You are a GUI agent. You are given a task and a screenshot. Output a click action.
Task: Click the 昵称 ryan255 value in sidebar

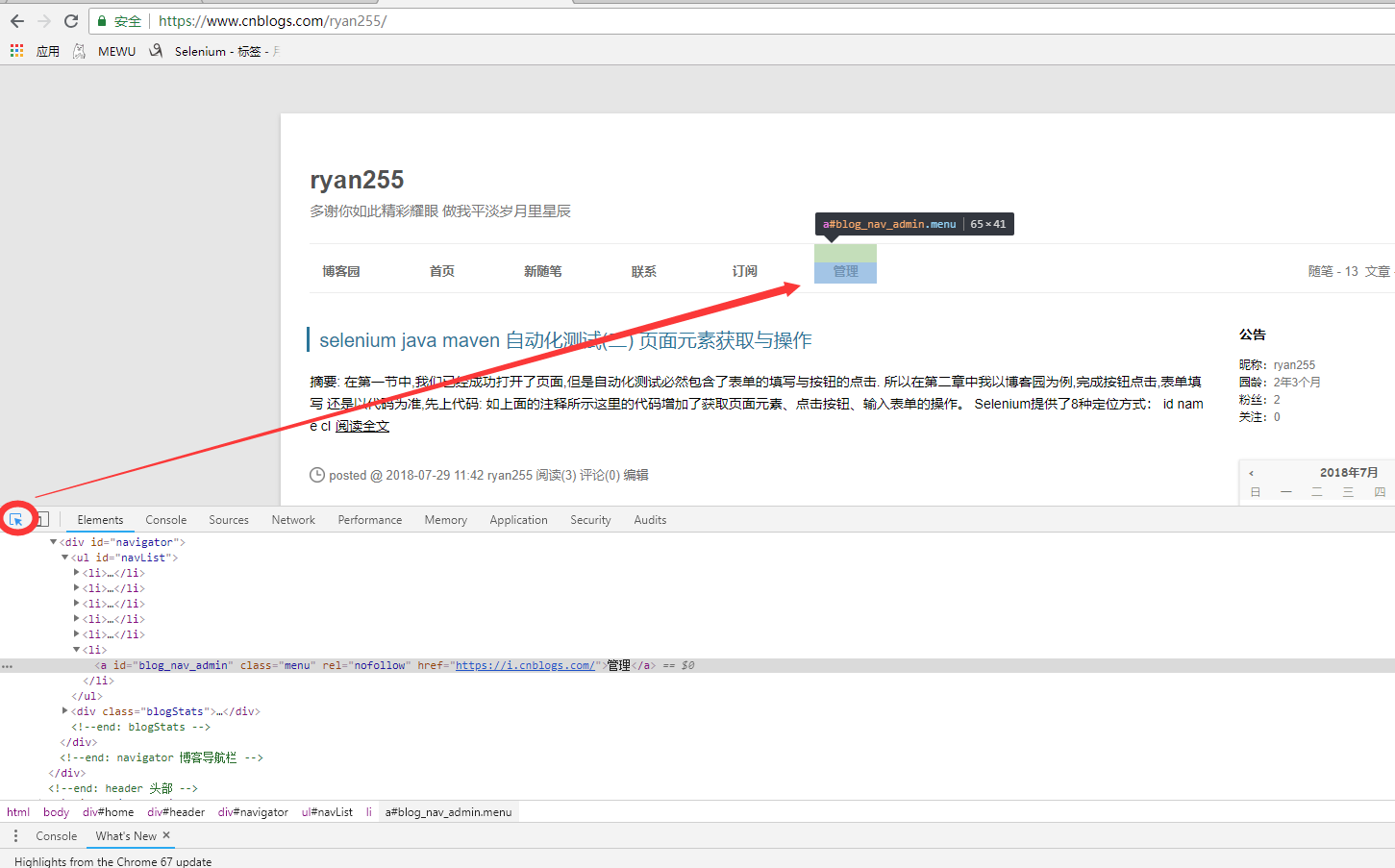tap(1294, 365)
